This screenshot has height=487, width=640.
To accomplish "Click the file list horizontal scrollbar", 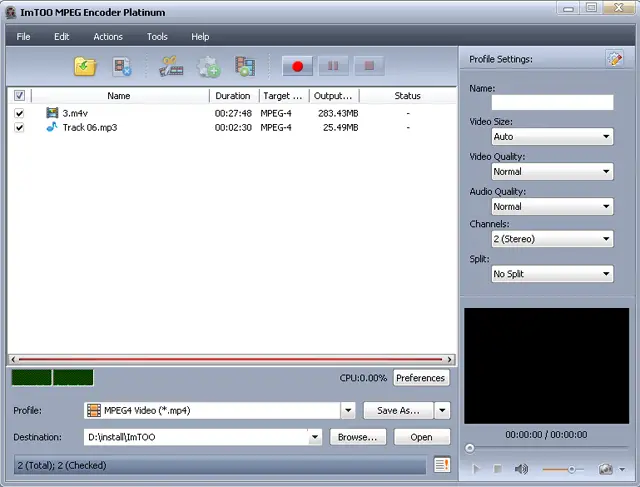I will pos(231,359).
